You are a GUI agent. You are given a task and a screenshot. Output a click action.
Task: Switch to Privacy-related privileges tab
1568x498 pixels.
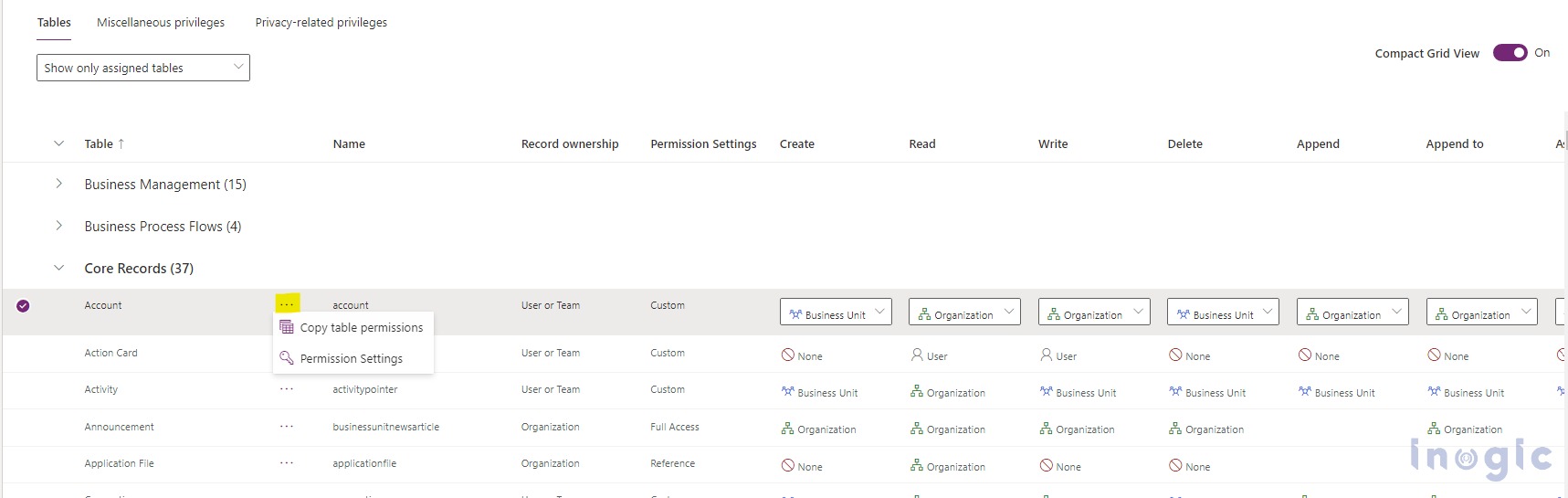321,22
